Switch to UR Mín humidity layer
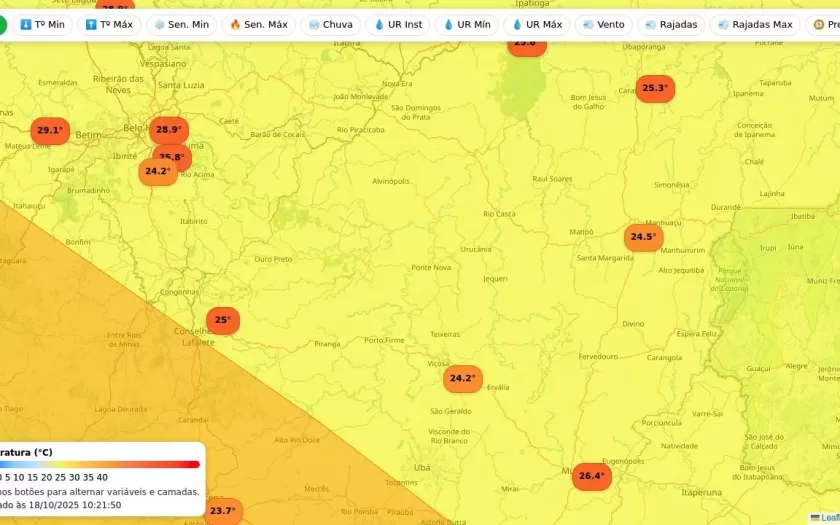Viewport: 840px width, 525px height. [x=466, y=24]
